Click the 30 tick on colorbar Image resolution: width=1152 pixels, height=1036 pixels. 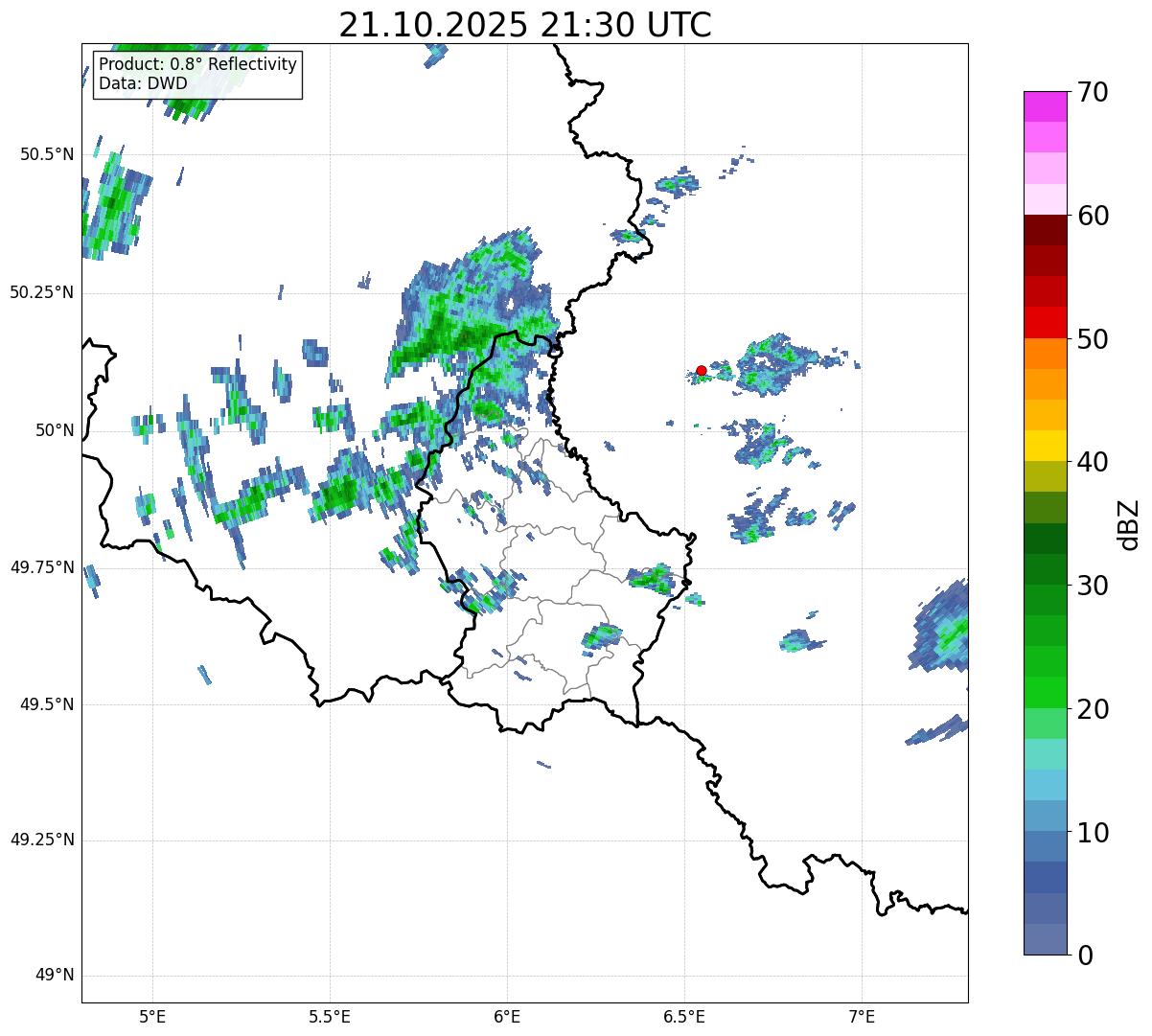pos(1094,586)
